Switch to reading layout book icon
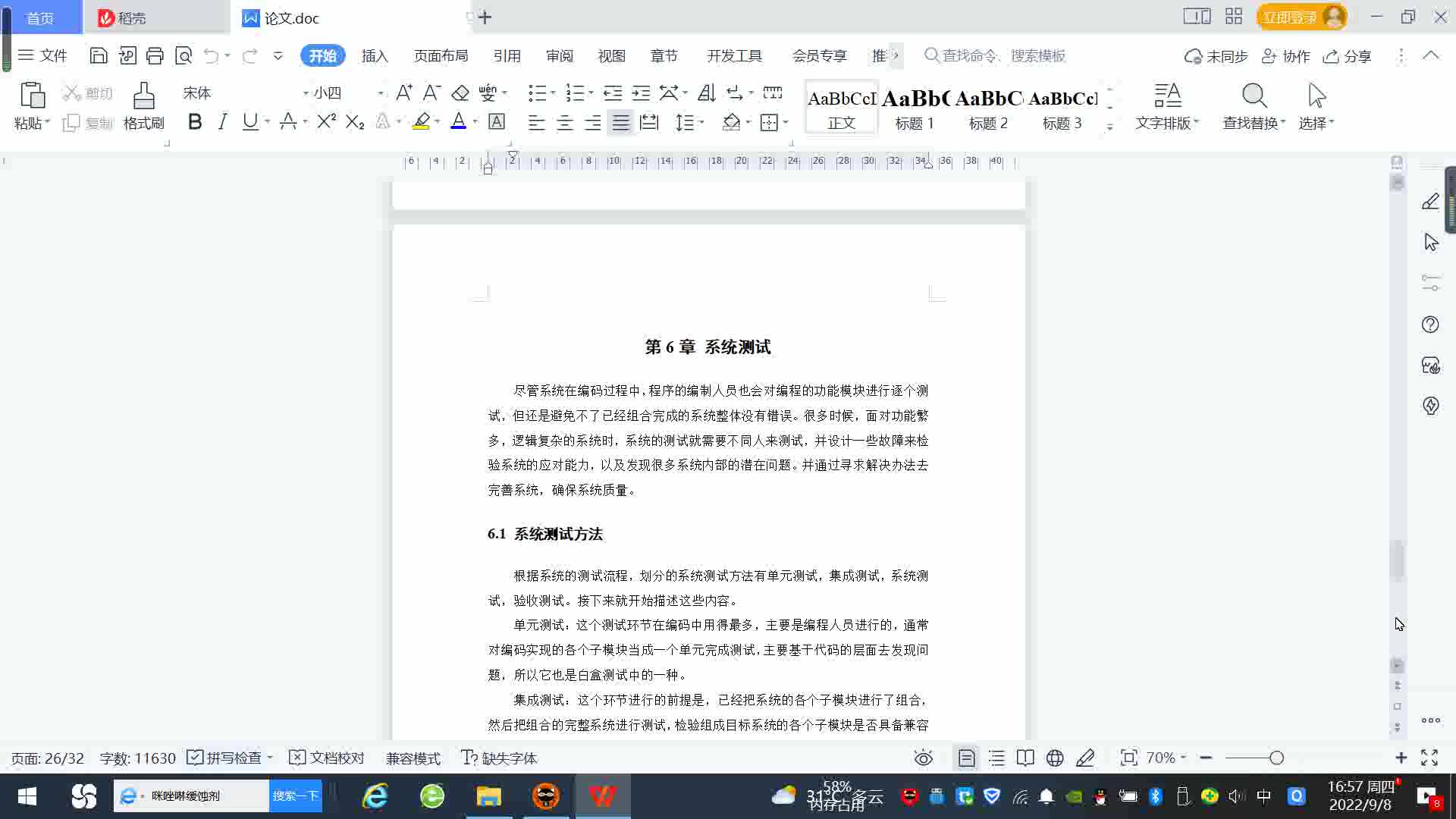The image size is (1456, 819). tap(1025, 758)
